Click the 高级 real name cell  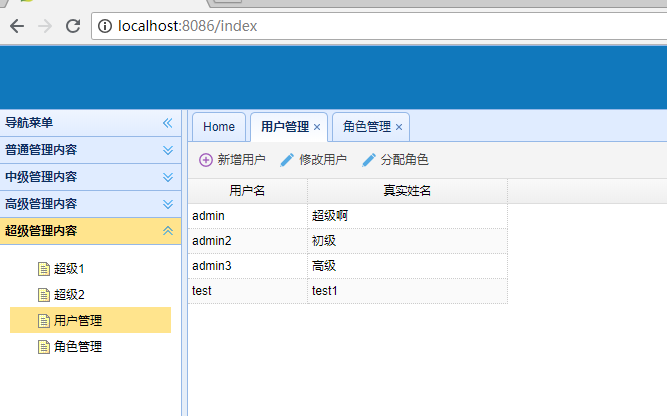tap(408, 266)
